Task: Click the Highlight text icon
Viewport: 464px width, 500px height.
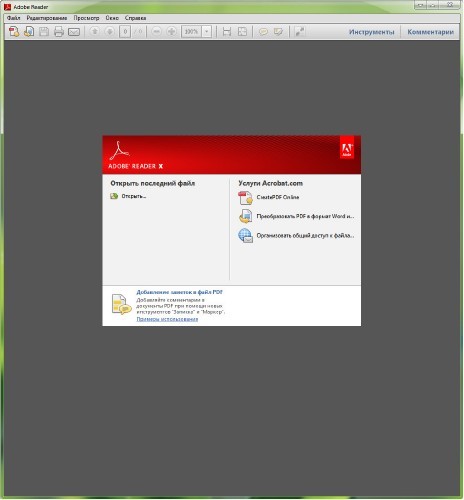Action: [278, 32]
